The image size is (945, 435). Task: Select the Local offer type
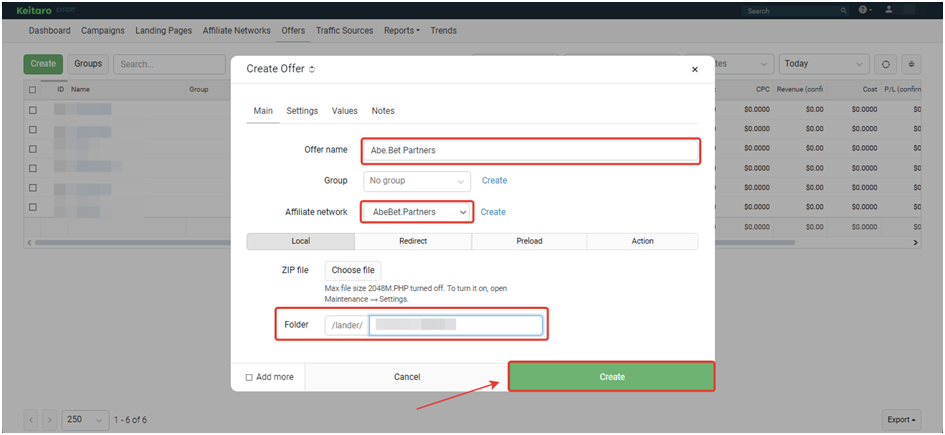tap(301, 241)
